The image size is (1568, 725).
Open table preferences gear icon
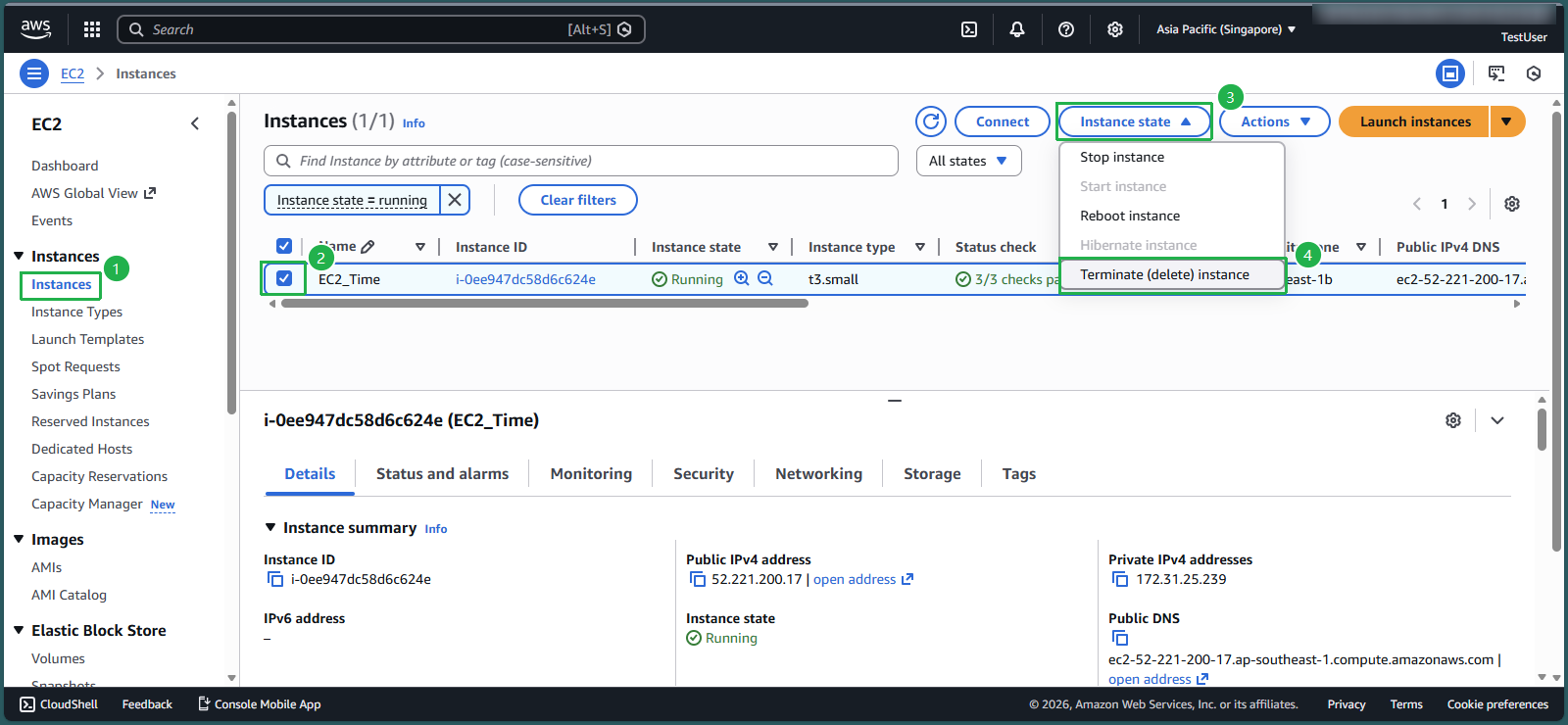[x=1512, y=204]
